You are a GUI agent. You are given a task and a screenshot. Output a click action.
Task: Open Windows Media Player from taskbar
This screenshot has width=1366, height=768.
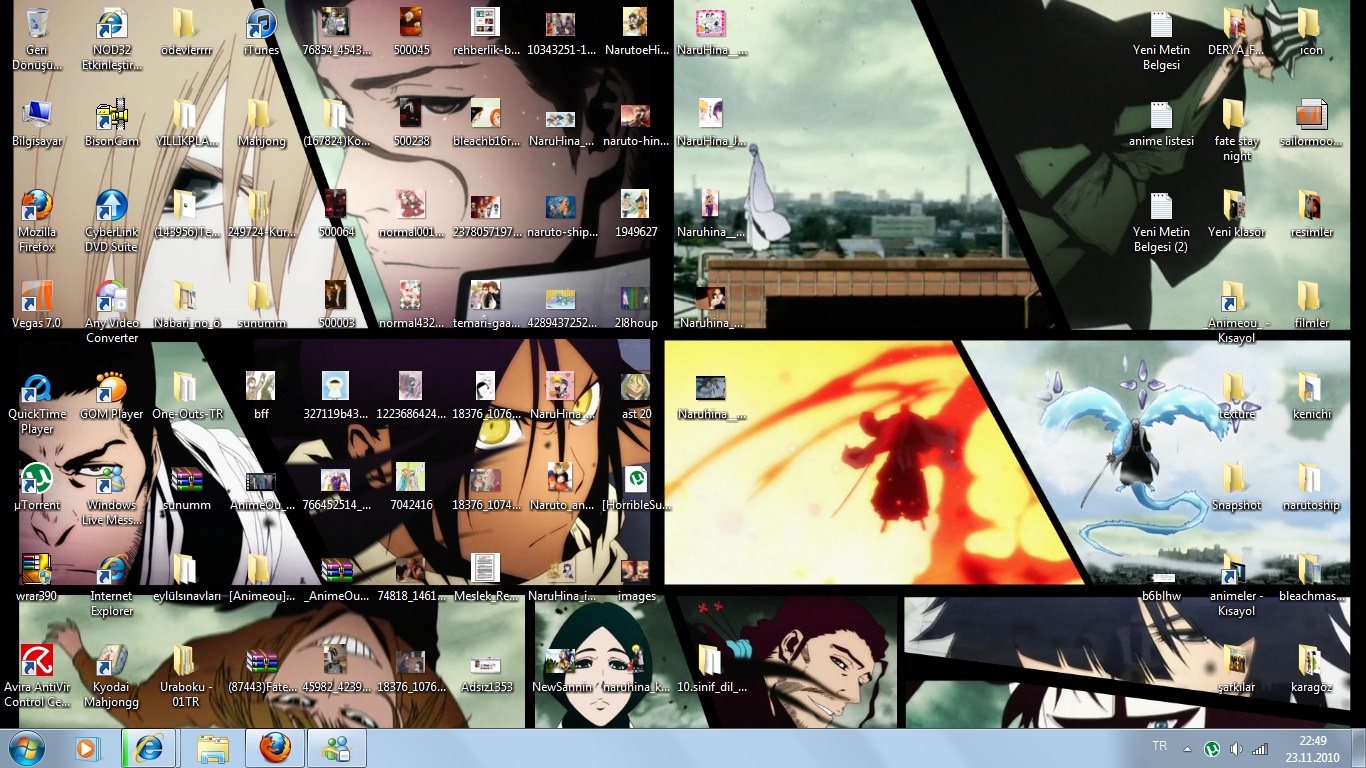point(88,748)
